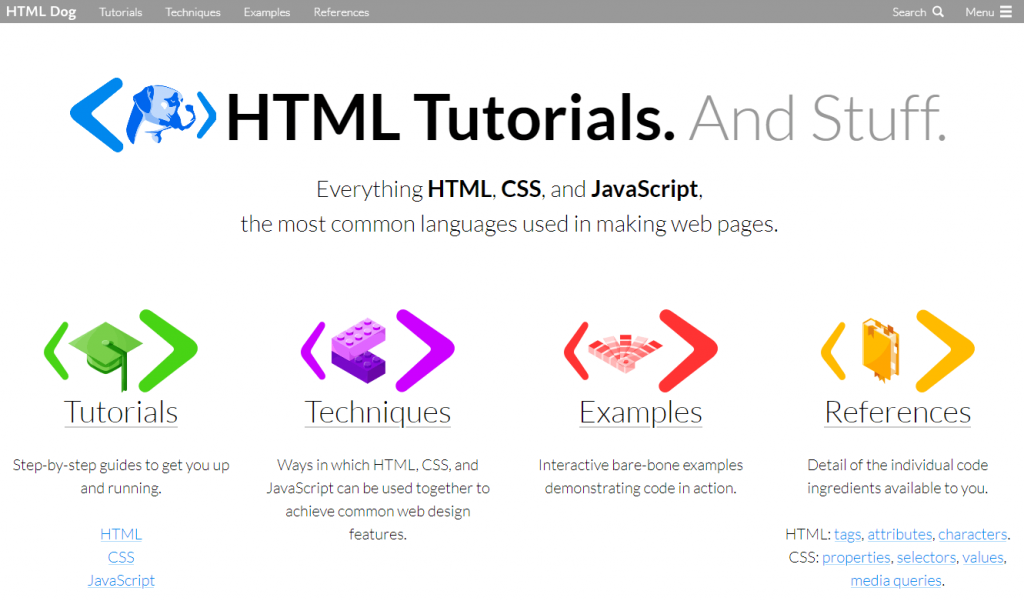The width and height of the screenshot is (1024, 601).
Task: Select Techniques in the top navigation bar
Action: coord(193,12)
